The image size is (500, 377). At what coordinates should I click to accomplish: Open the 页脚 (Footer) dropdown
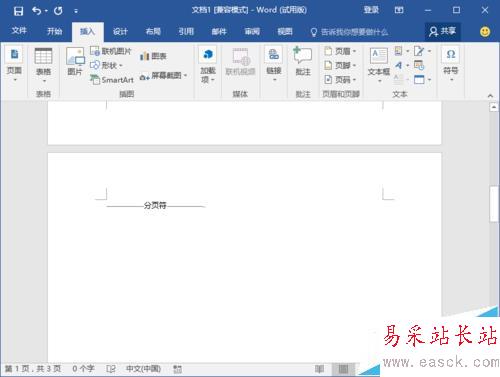pyautogui.click(x=340, y=65)
